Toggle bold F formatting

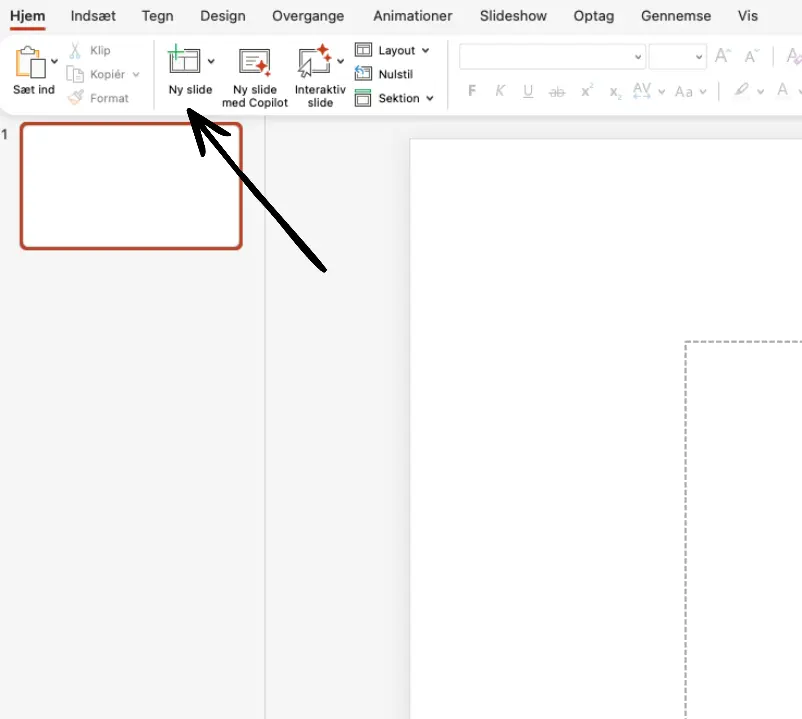[472, 91]
